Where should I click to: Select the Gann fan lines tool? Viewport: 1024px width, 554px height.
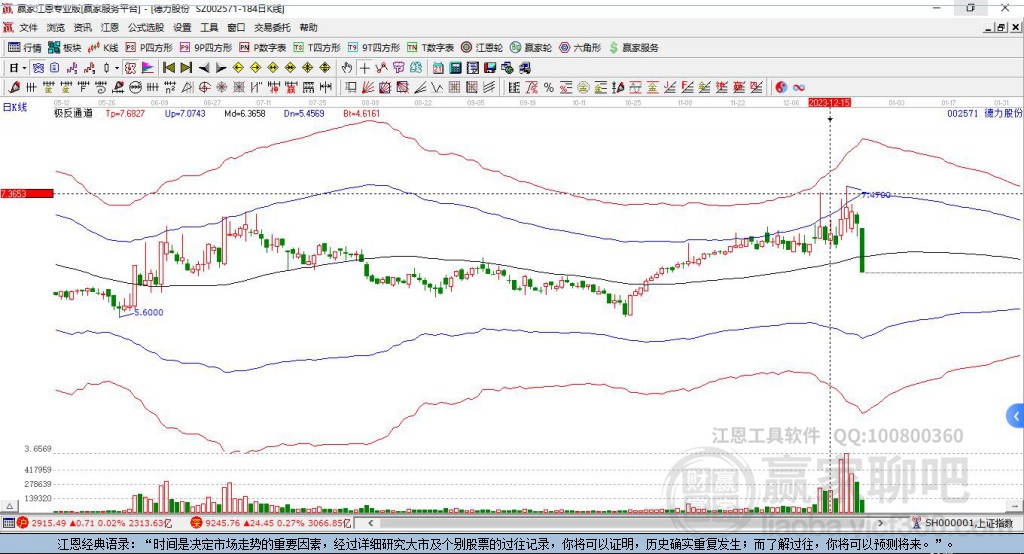368,87
